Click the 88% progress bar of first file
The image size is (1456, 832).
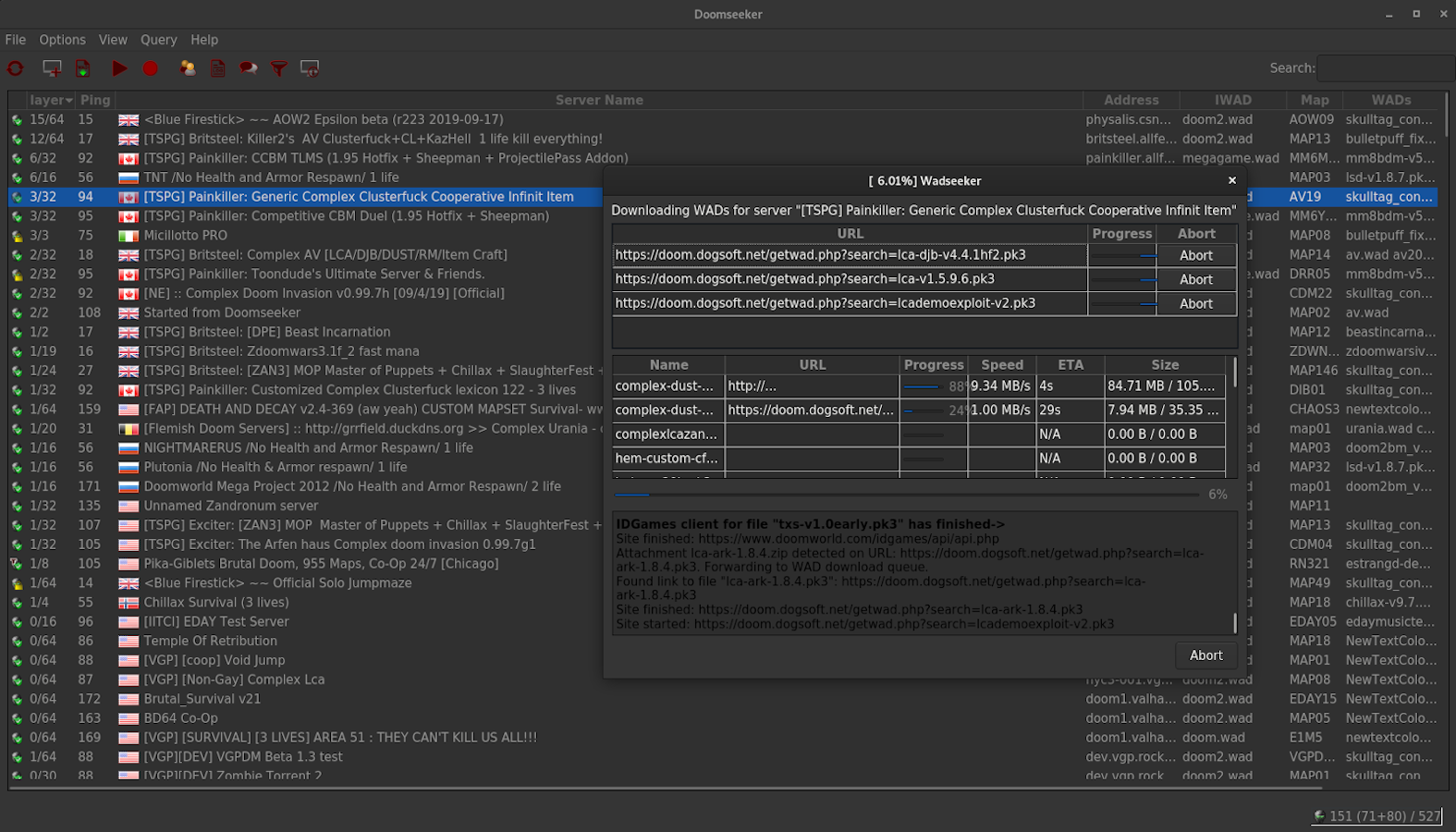[934, 386]
